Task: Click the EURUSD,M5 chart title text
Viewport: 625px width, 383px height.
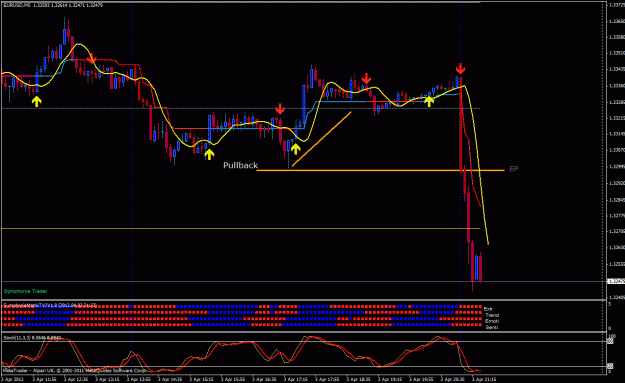Action: coord(53,5)
